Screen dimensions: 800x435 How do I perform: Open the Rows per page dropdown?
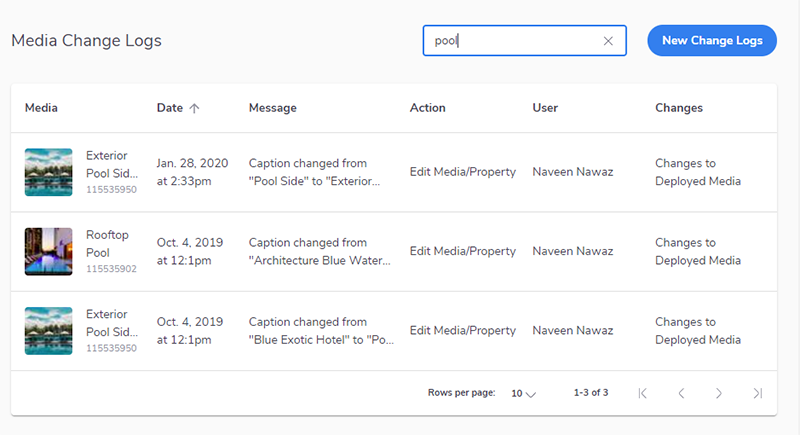point(523,394)
